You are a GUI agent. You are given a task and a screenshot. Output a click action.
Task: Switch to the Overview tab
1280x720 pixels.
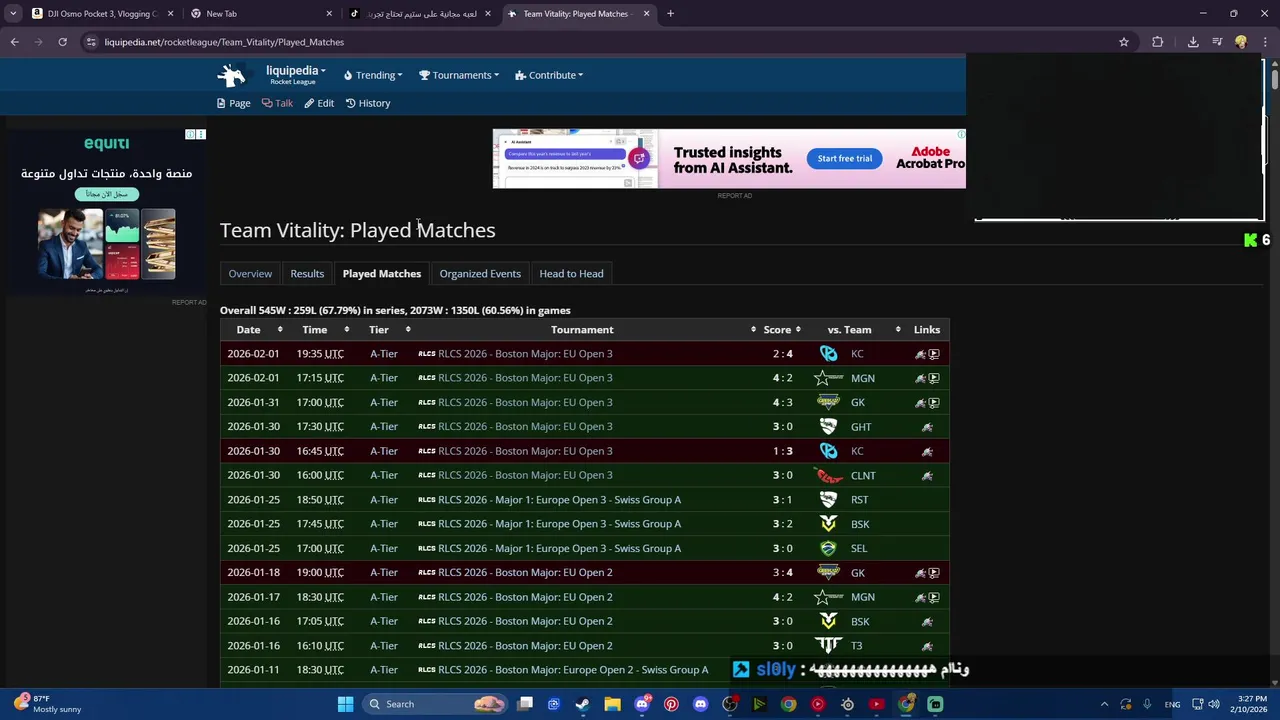point(250,274)
